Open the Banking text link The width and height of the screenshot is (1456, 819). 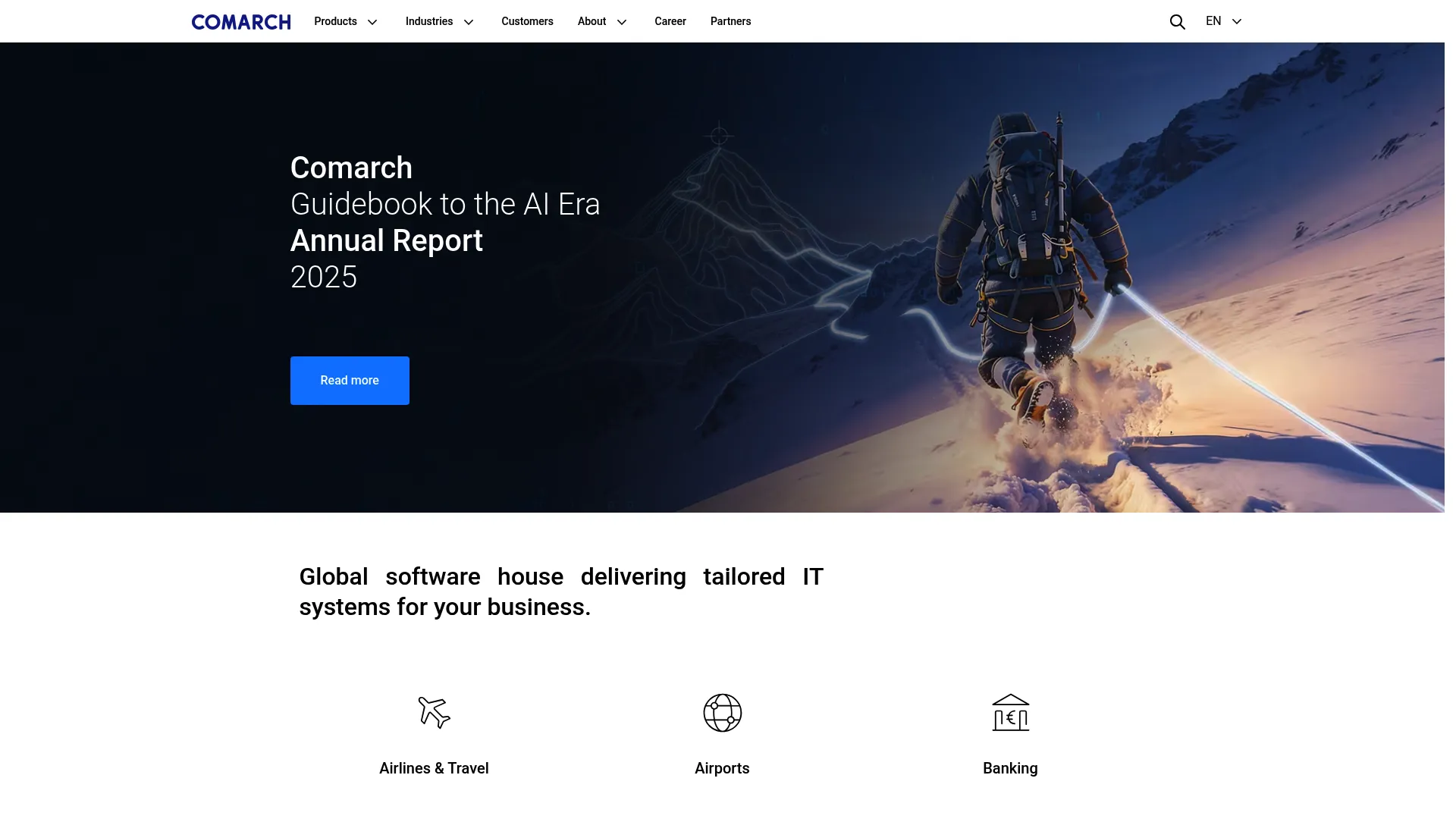pyautogui.click(x=1010, y=768)
